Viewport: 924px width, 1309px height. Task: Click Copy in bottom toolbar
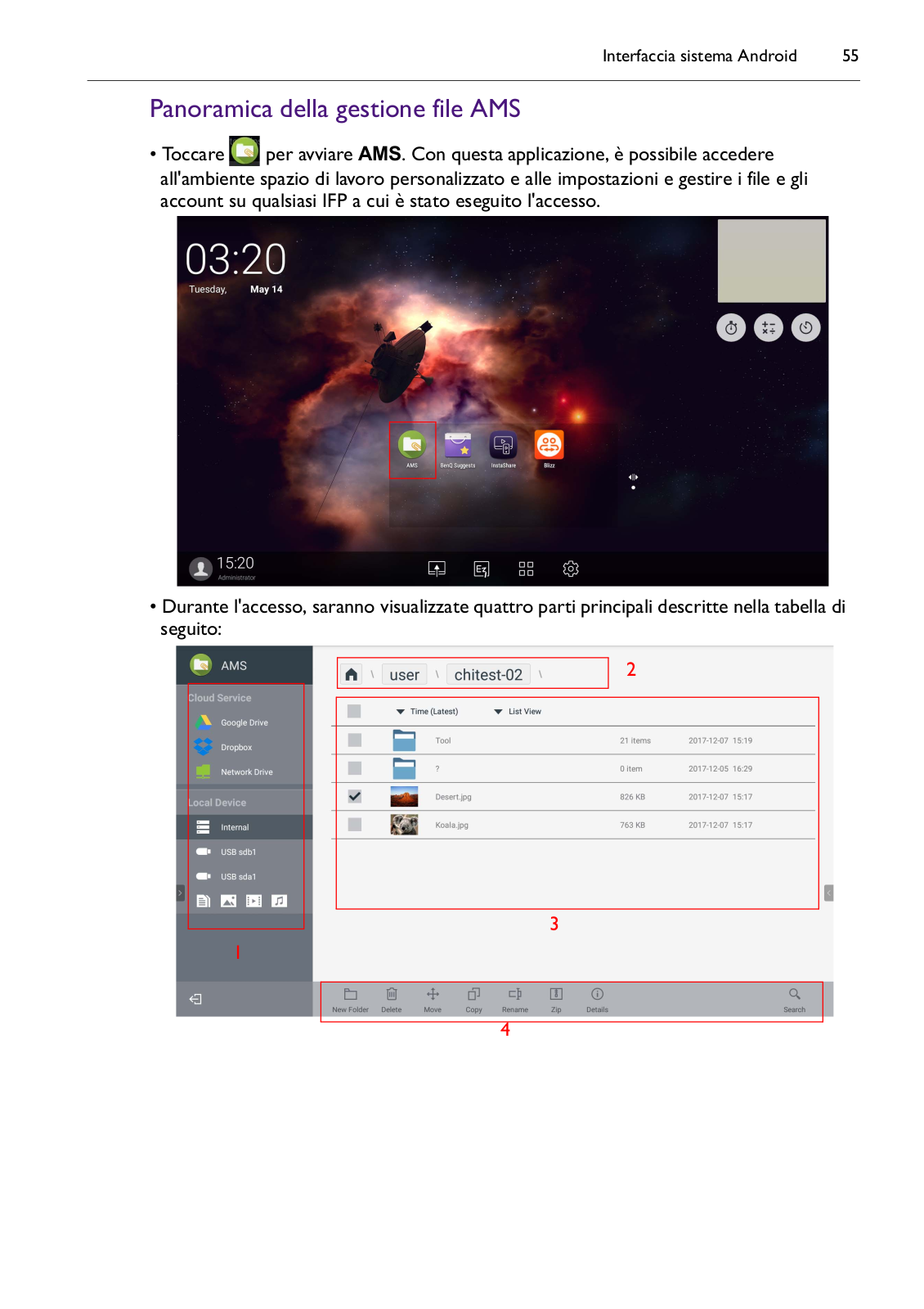pos(474,1000)
